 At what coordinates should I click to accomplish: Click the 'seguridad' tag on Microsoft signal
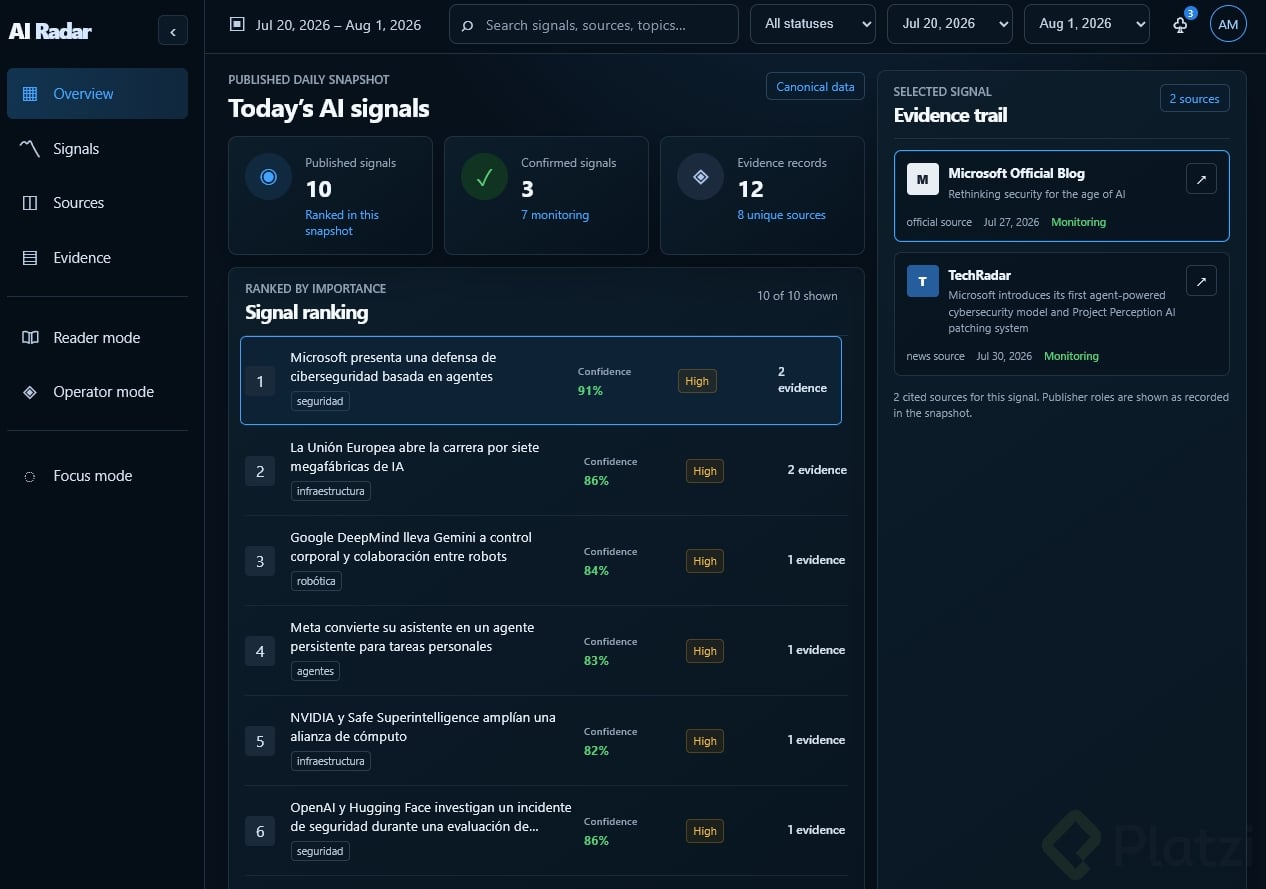320,401
